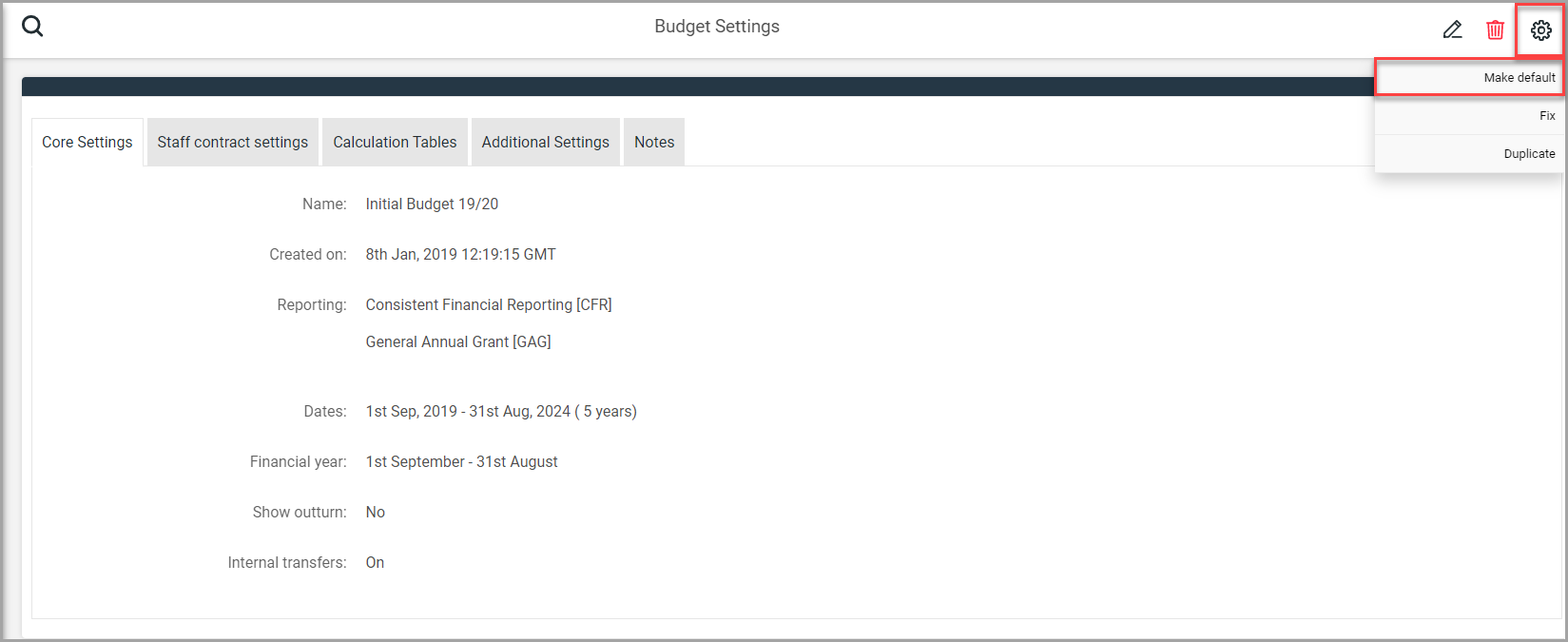
Task: Click the Budget Settings page title
Action: tap(716, 27)
